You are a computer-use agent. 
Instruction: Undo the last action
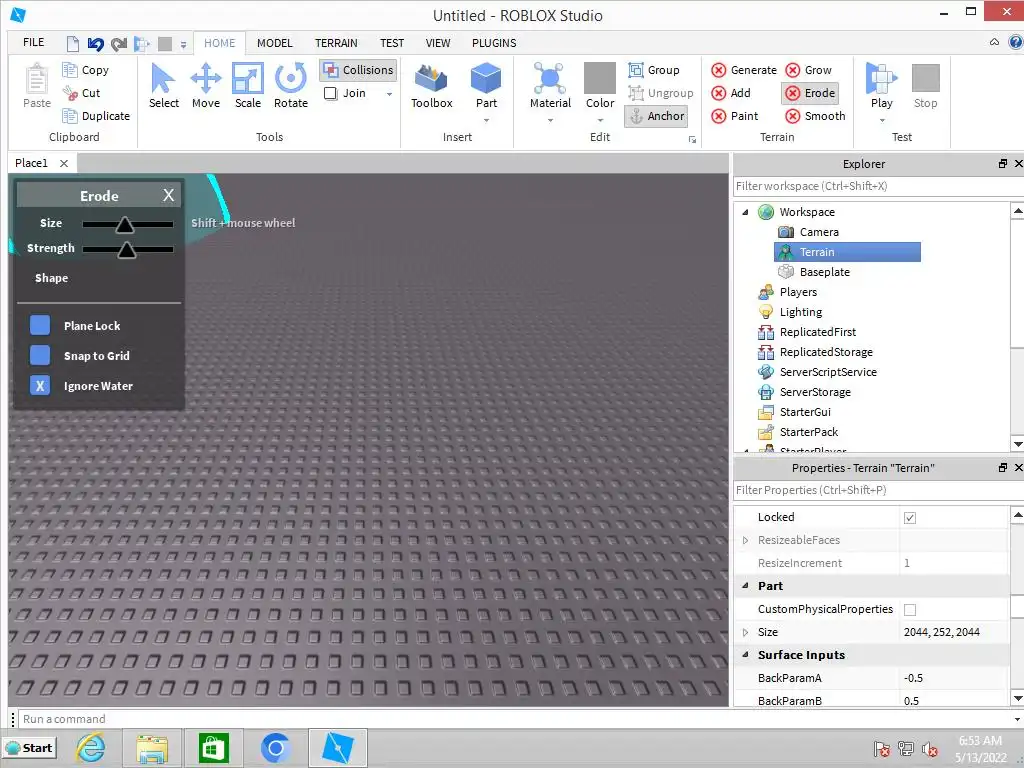pyautogui.click(x=95, y=44)
